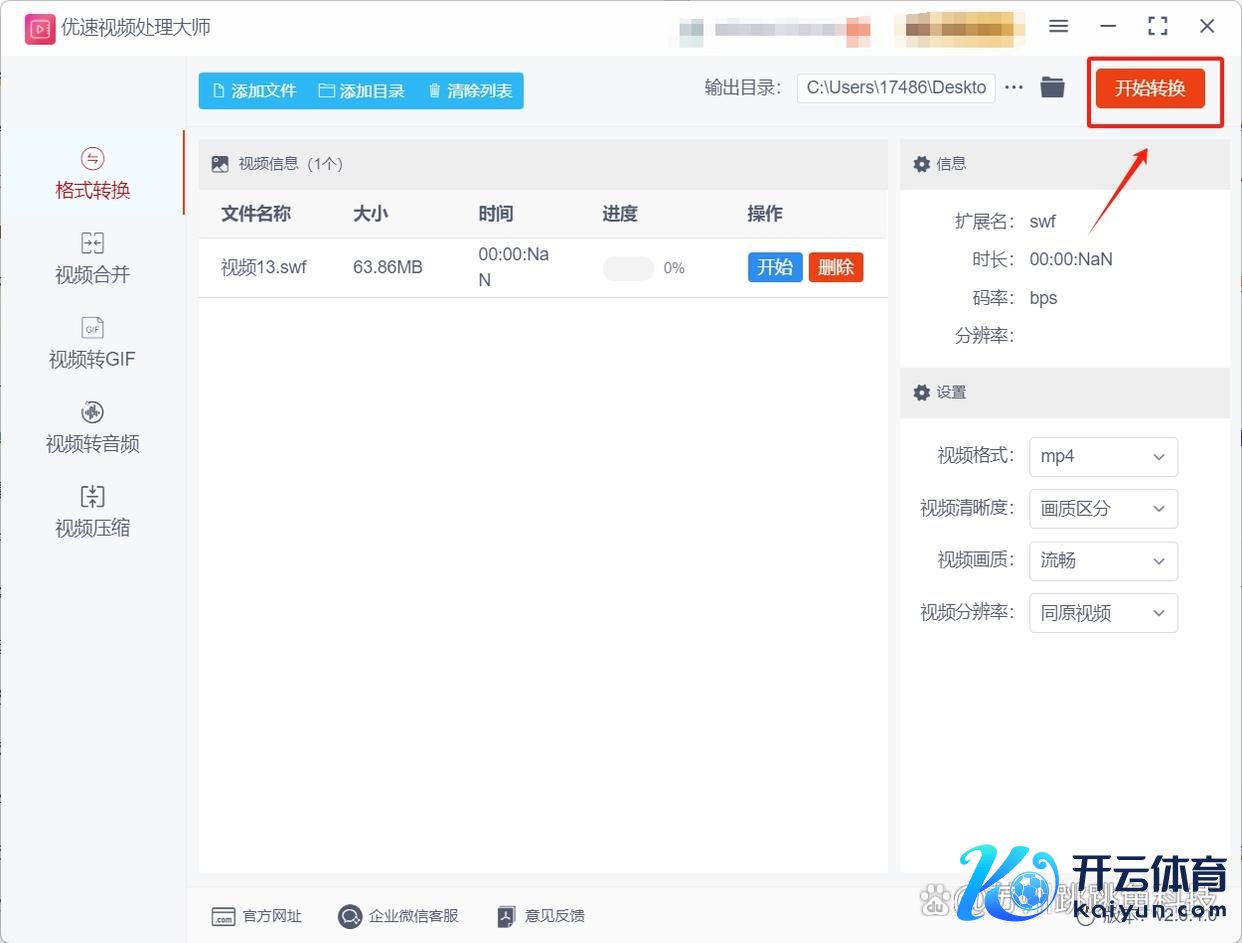Click 添加目录 to add a folder
1242x943 pixels.
click(x=361, y=91)
